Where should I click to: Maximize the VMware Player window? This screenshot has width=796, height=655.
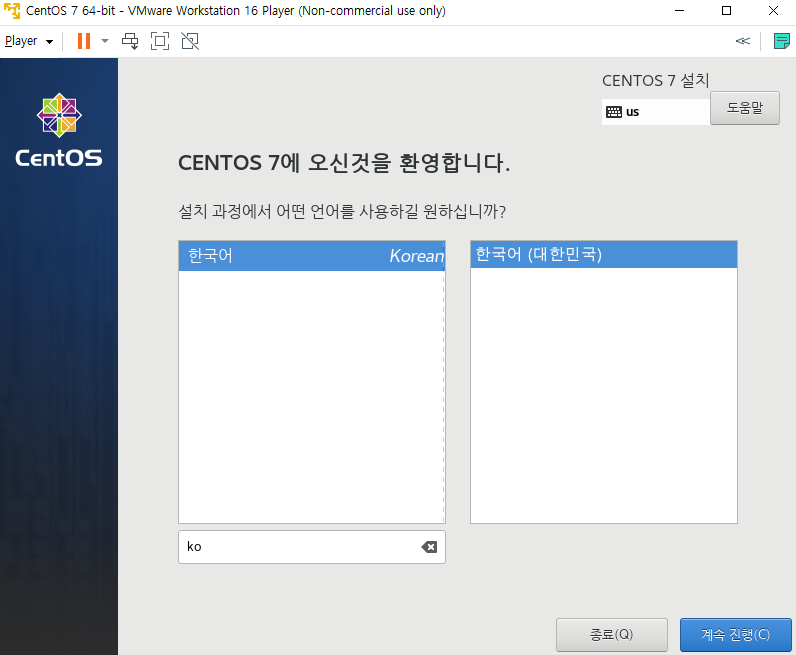coord(726,11)
